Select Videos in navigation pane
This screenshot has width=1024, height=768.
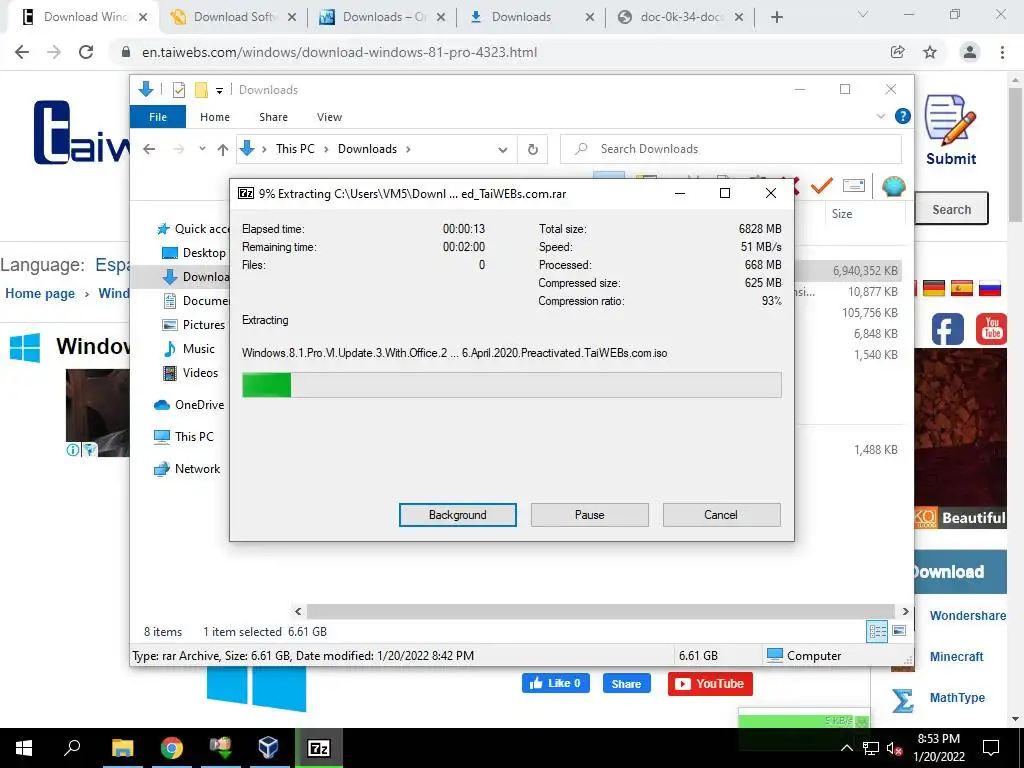[x=190, y=373]
